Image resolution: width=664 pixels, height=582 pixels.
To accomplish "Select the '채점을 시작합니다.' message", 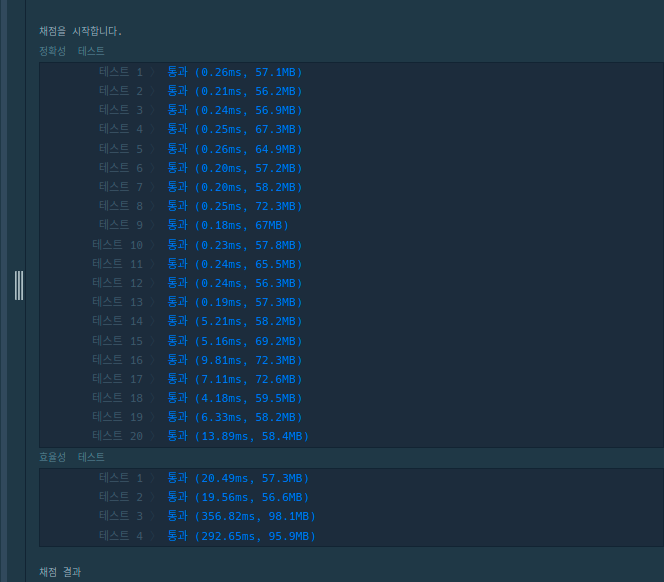I will pyautogui.click(x=80, y=31).
